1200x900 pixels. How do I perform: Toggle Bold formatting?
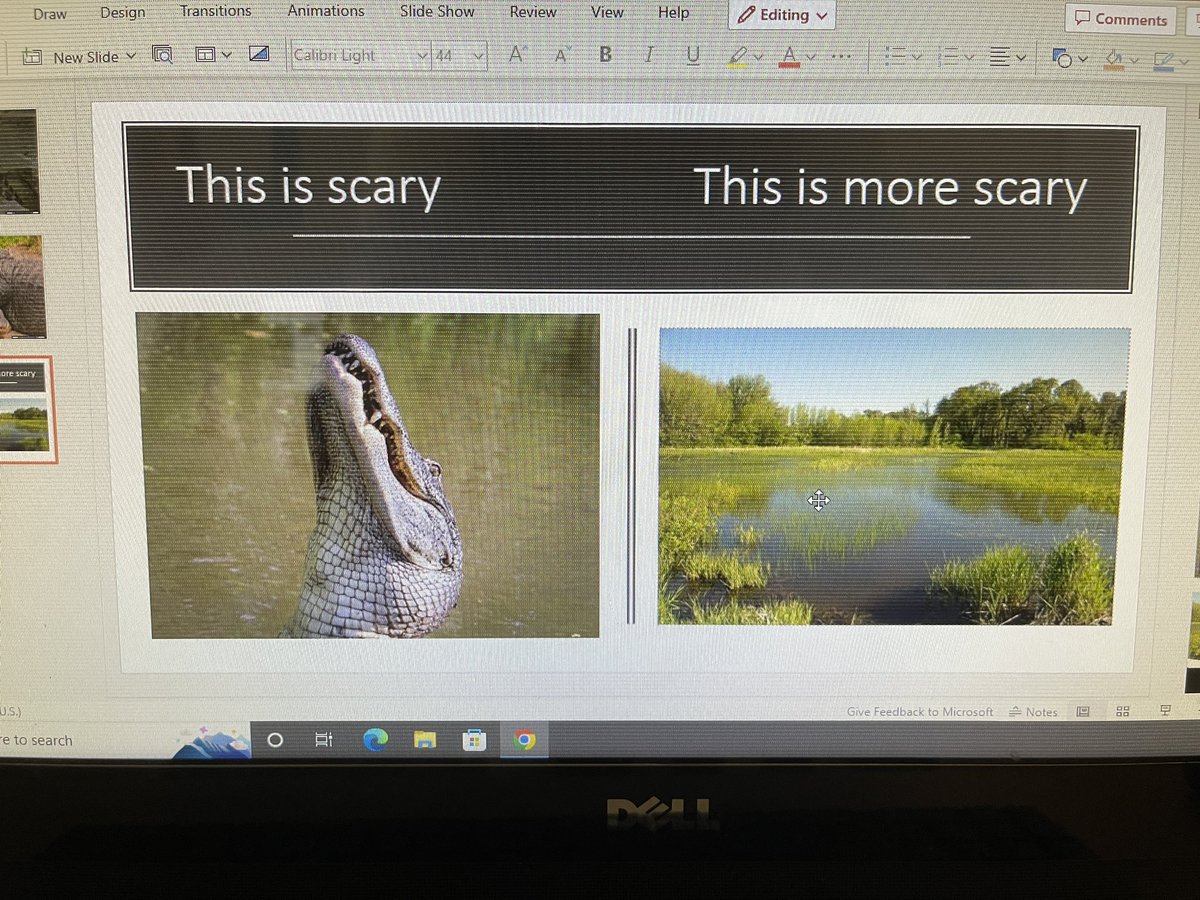click(605, 55)
